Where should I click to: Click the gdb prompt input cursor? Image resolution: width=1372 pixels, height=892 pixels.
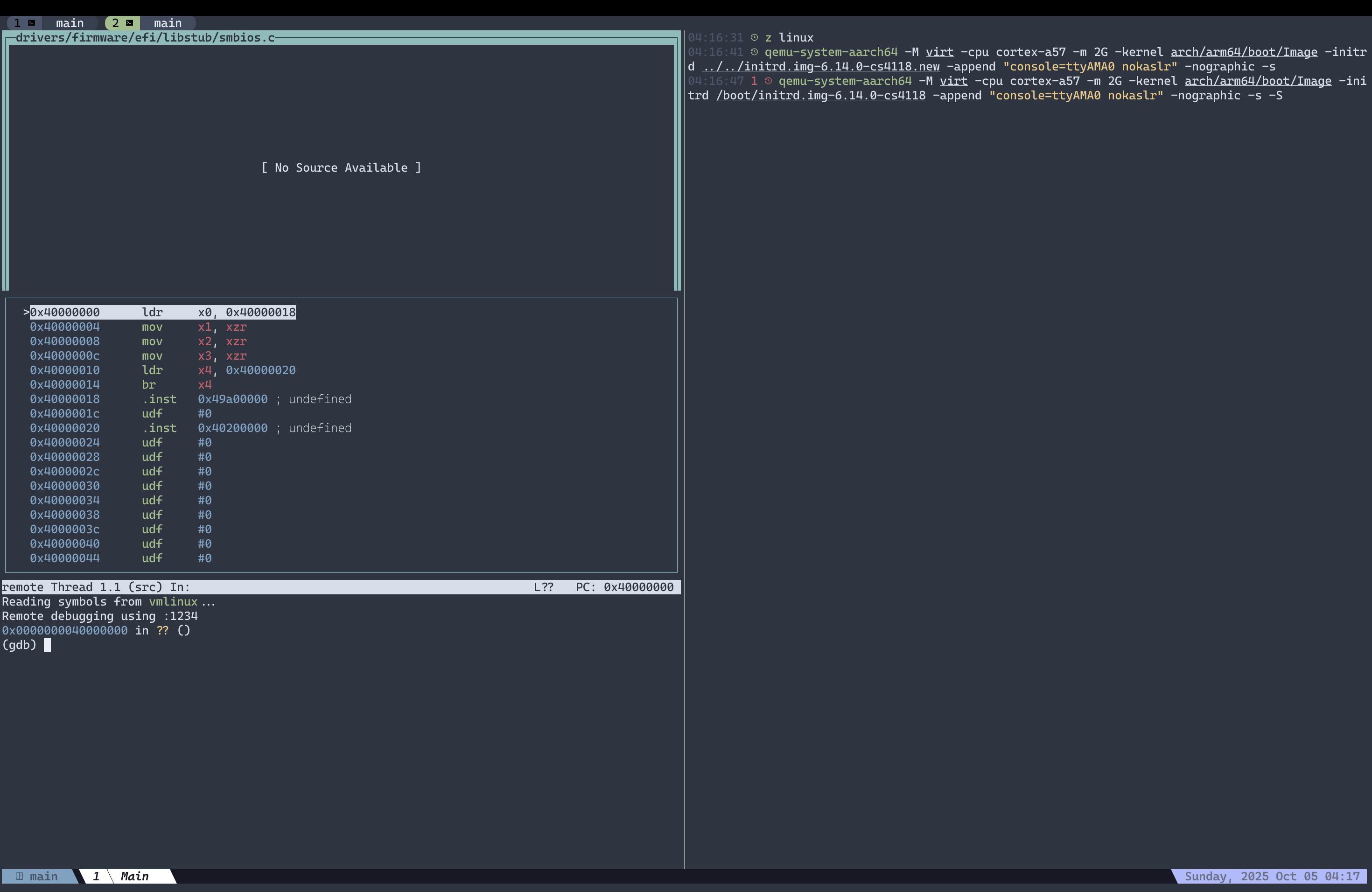click(x=47, y=645)
